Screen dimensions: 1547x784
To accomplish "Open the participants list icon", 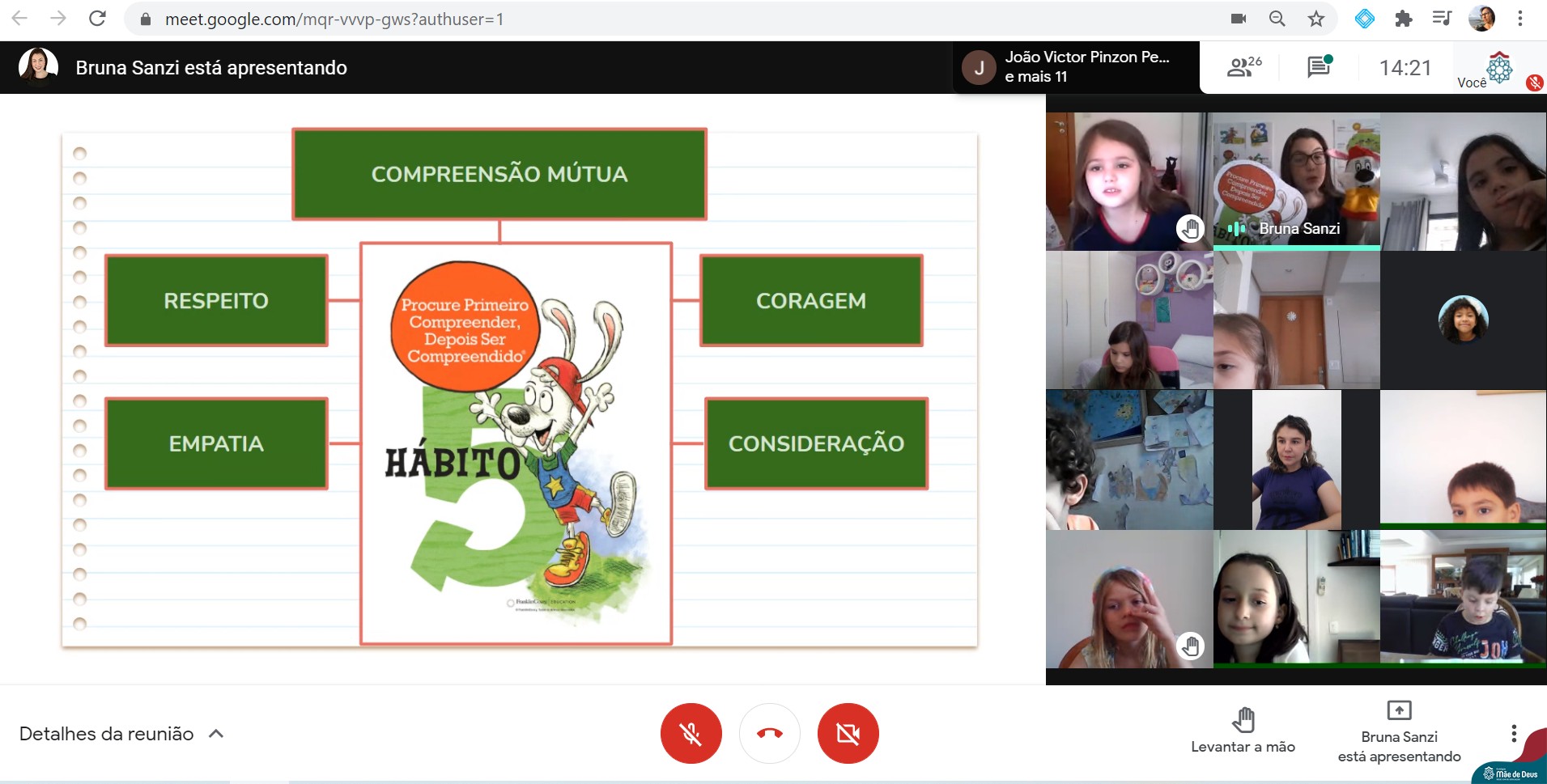I will pyautogui.click(x=1243, y=67).
